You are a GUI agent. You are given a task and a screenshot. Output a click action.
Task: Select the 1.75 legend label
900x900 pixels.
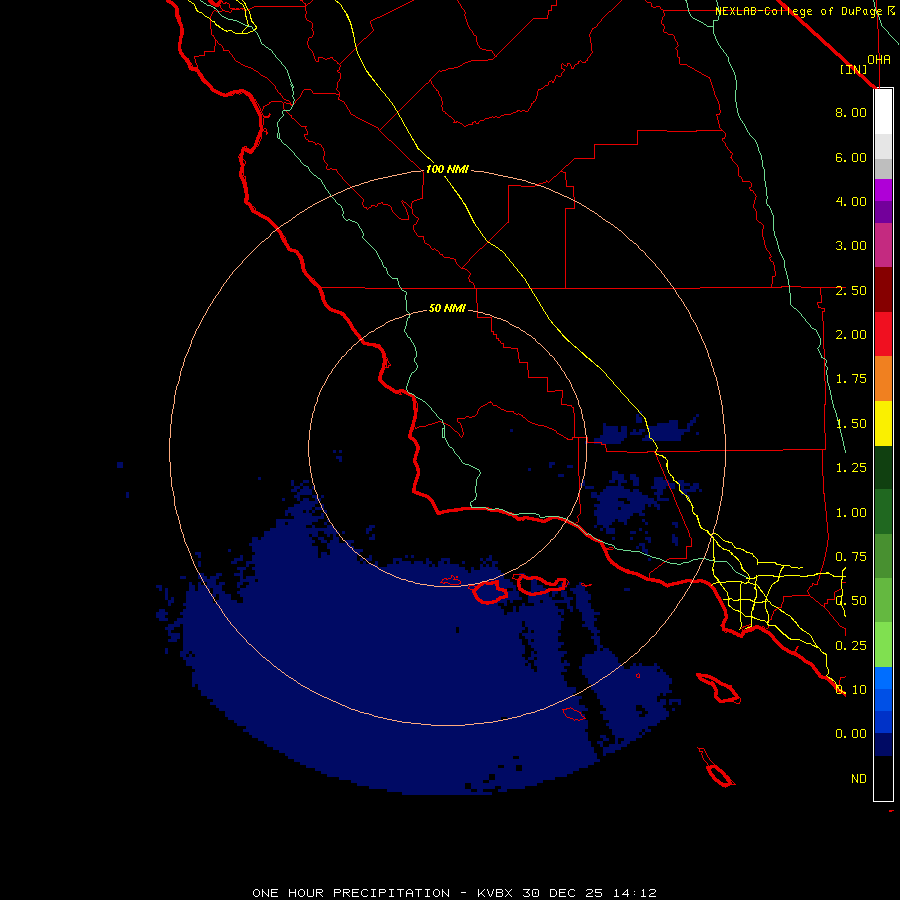pos(851,379)
